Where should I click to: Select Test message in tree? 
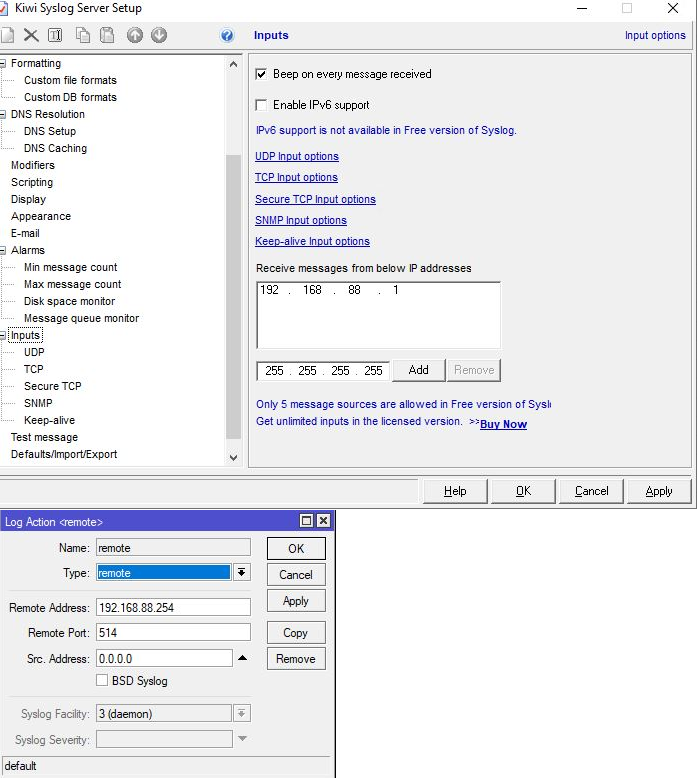(44, 437)
